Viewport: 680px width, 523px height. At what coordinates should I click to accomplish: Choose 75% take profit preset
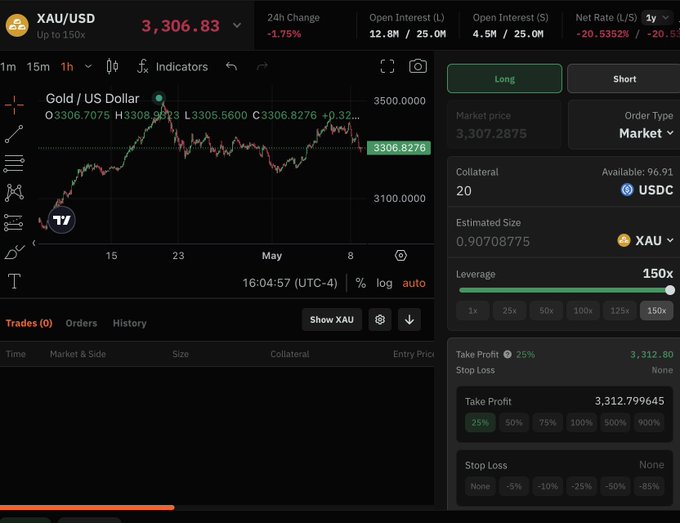click(547, 422)
